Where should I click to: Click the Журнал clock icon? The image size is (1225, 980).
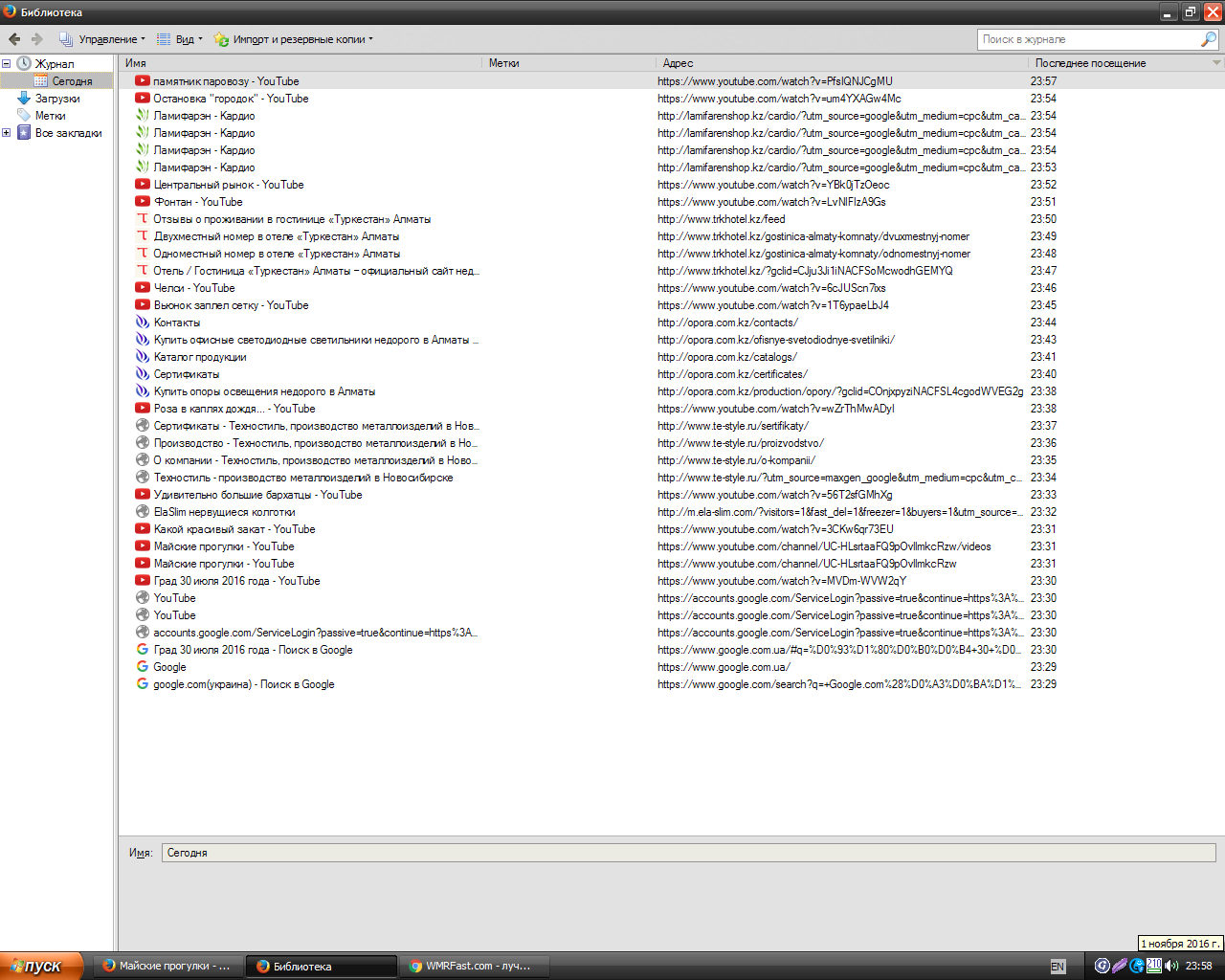24,64
